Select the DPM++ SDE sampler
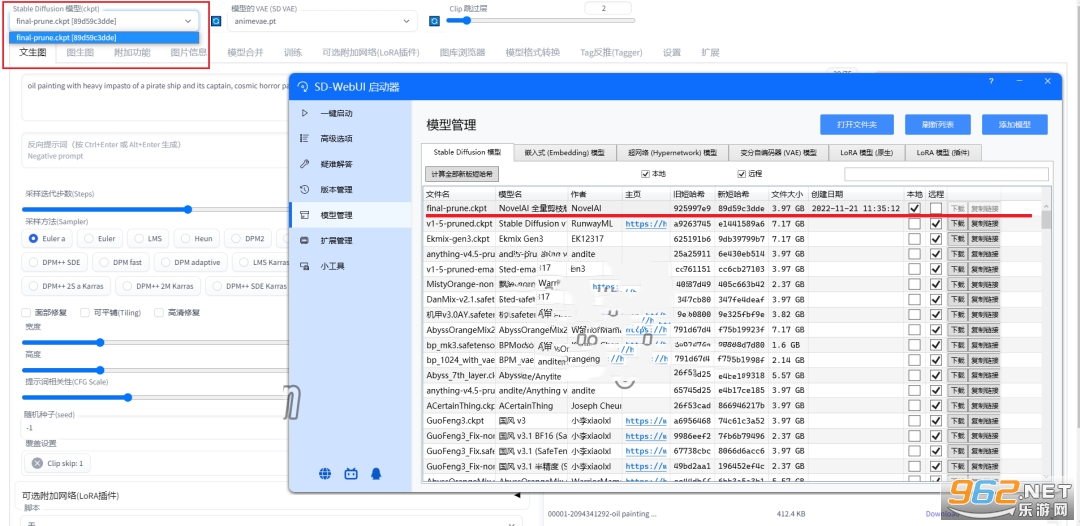1080x526 pixels. click(55, 262)
